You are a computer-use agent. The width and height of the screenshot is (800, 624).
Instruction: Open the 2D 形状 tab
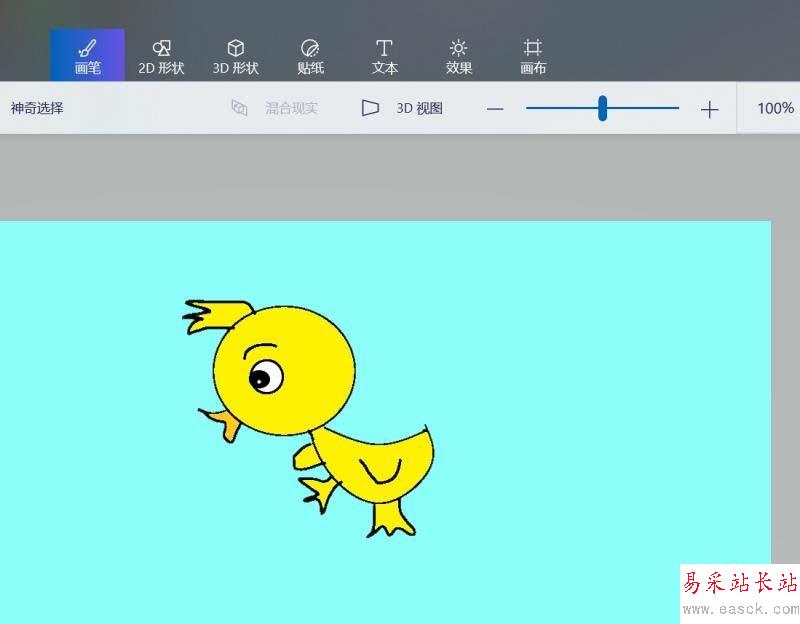tap(161, 55)
